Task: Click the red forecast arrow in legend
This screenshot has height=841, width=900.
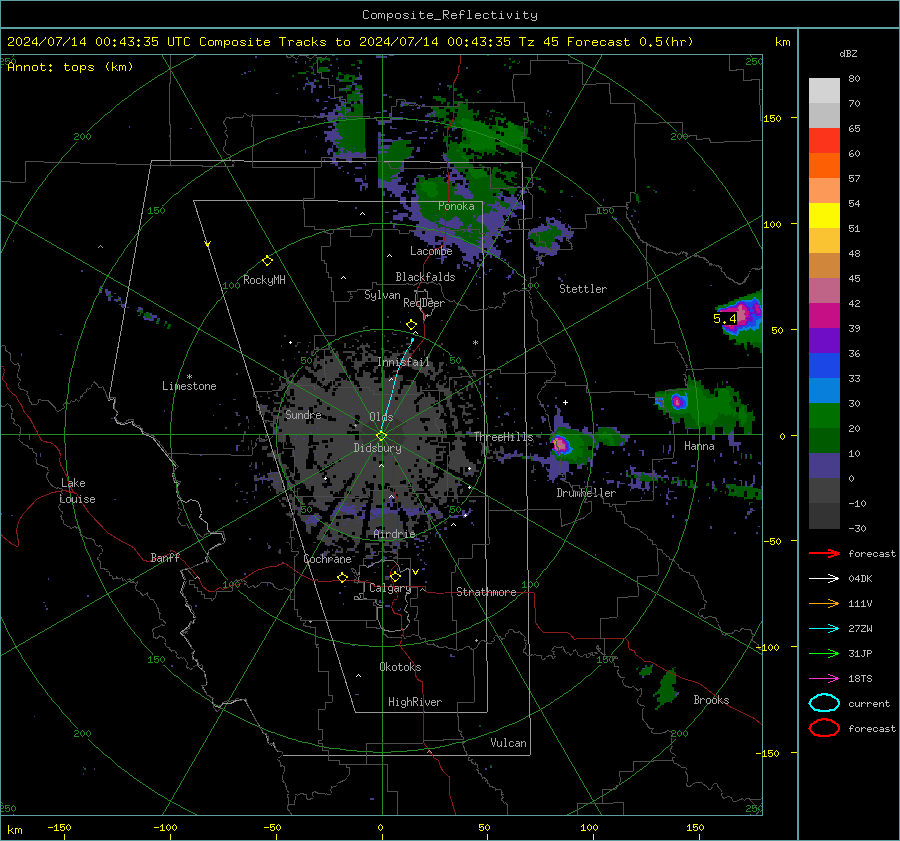Action: [x=824, y=553]
